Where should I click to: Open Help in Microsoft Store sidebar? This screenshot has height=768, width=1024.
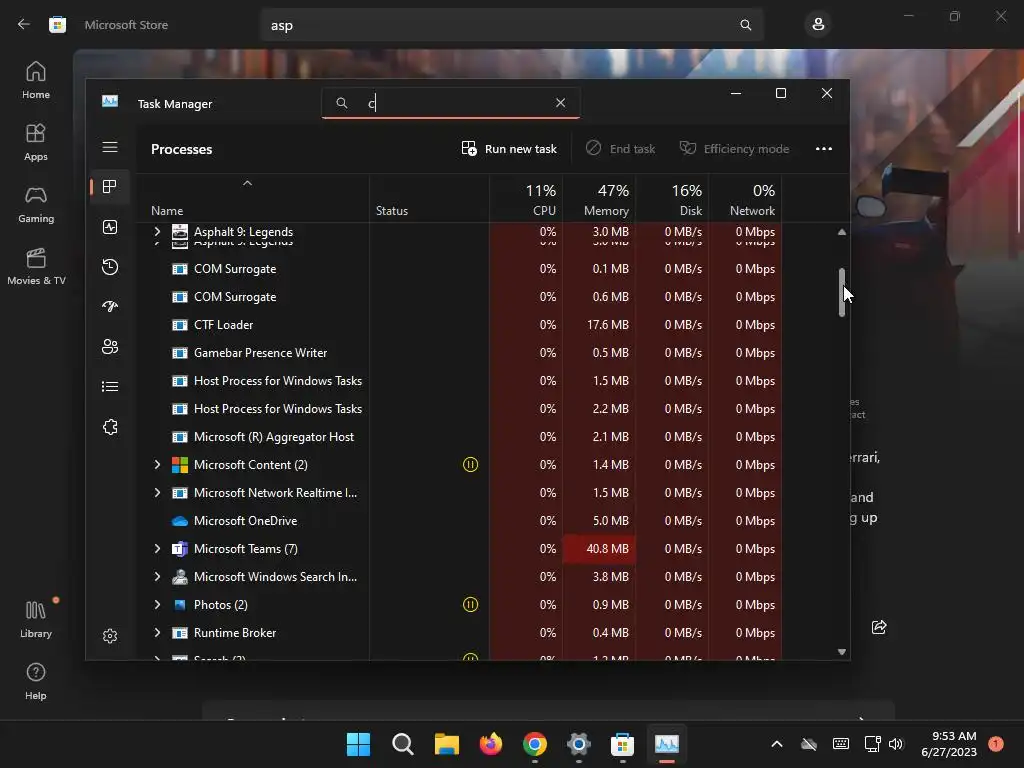click(36, 681)
